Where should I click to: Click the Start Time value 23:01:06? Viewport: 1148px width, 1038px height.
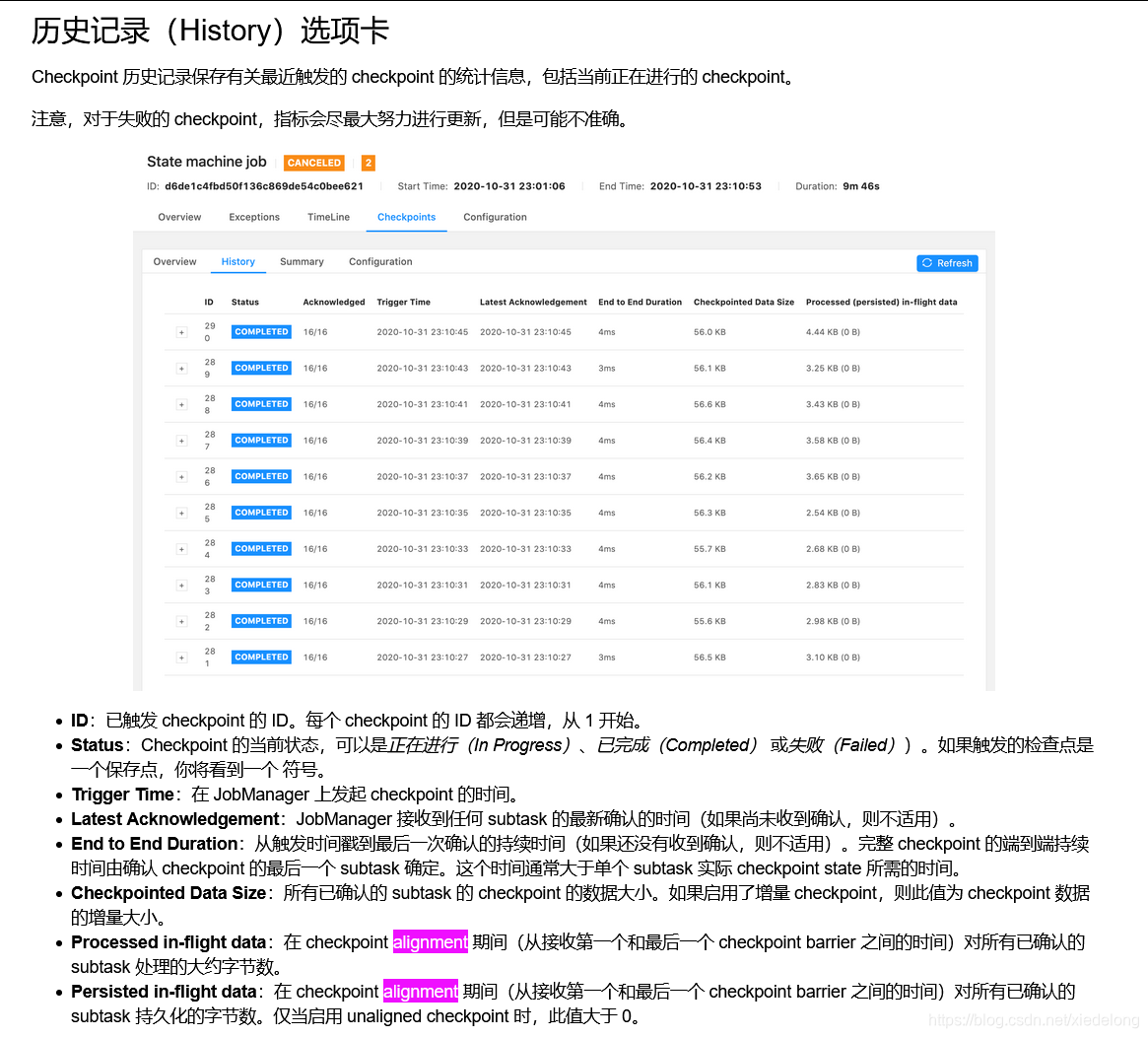click(x=509, y=186)
